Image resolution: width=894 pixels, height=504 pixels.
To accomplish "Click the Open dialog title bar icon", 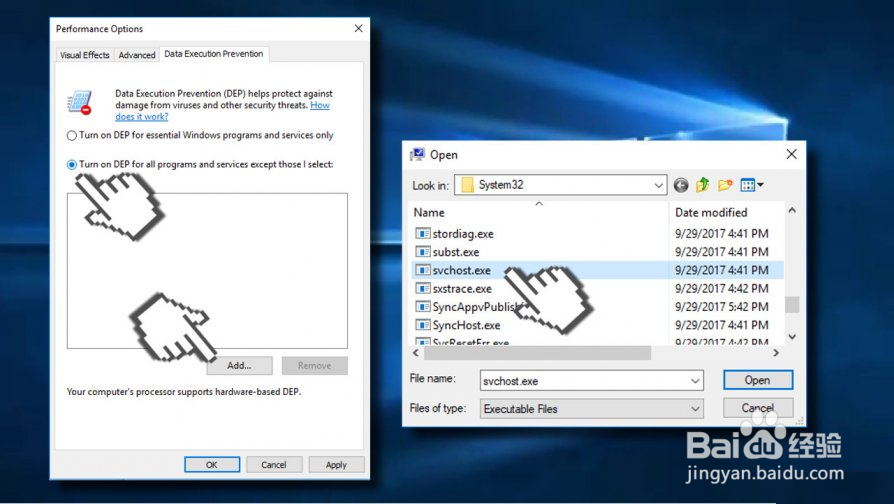I will click(x=417, y=155).
